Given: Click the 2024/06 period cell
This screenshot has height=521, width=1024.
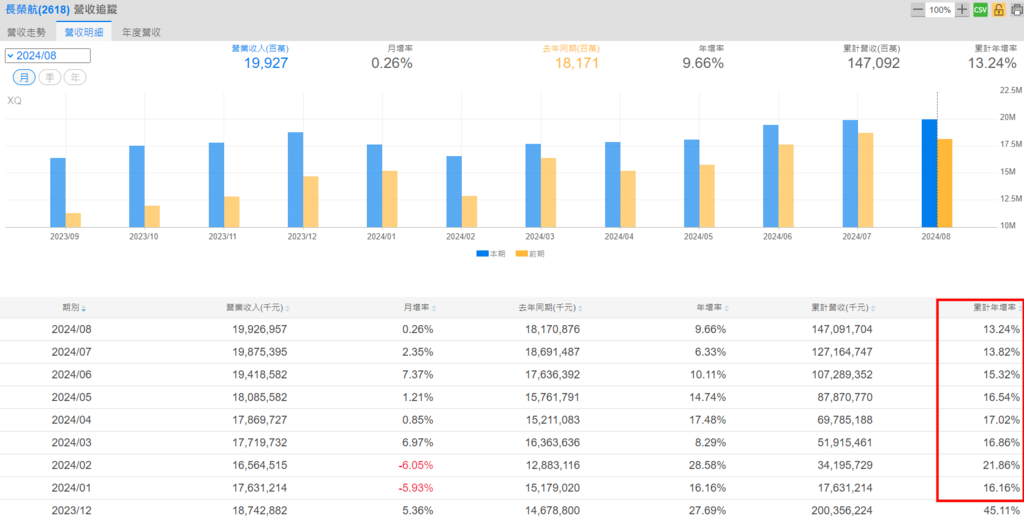Looking at the screenshot, I should coord(71,375).
